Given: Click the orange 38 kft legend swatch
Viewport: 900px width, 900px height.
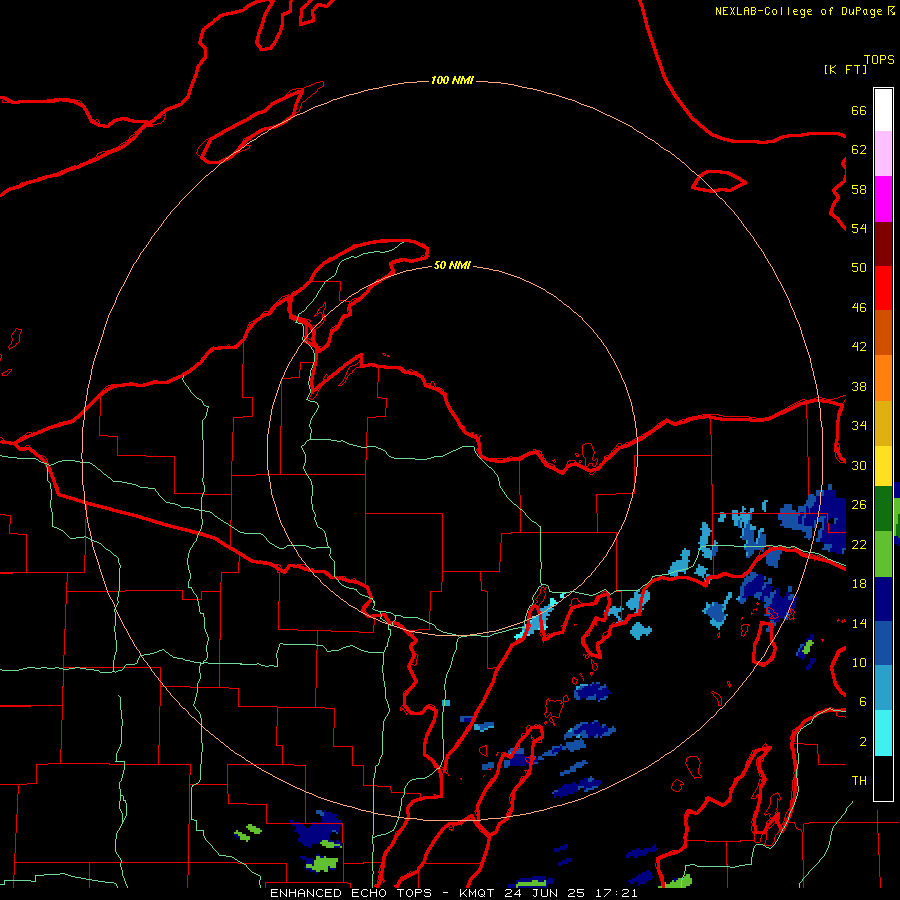Looking at the screenshot, I should (x=883, y=378).
